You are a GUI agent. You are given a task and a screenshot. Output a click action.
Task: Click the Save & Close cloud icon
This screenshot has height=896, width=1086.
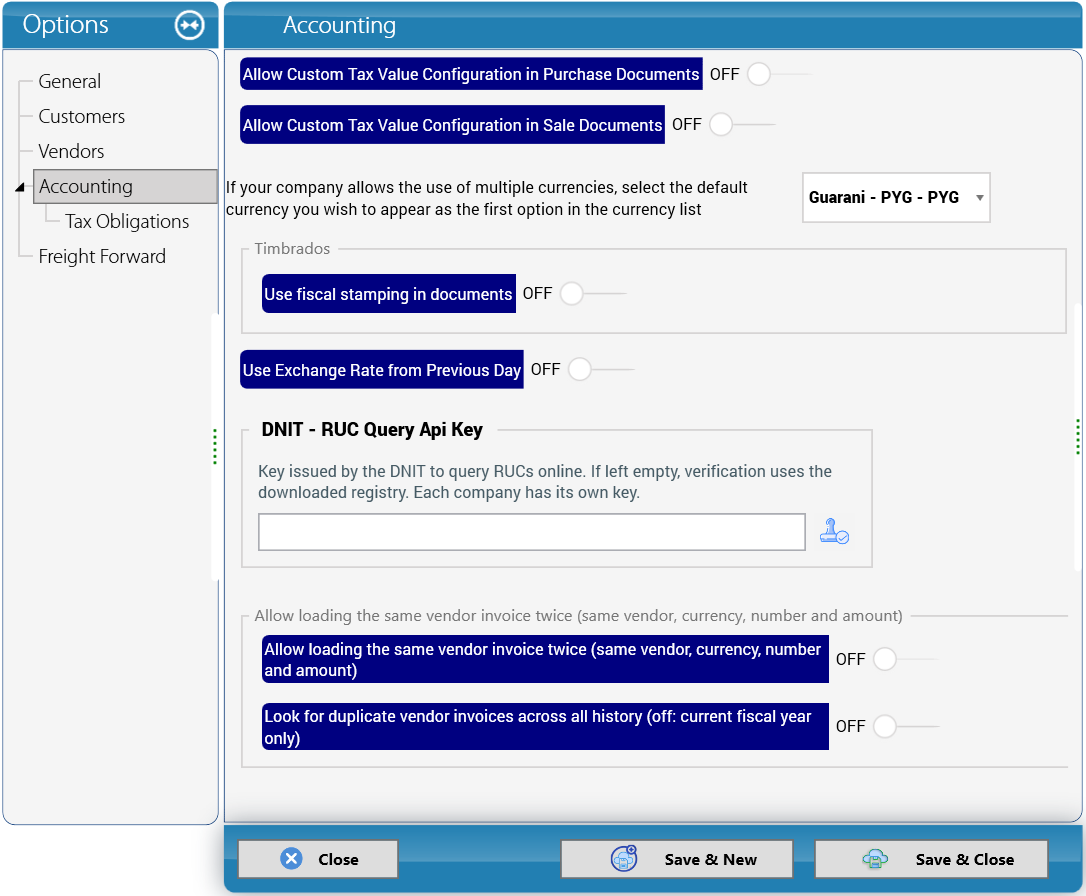point(875,859)
